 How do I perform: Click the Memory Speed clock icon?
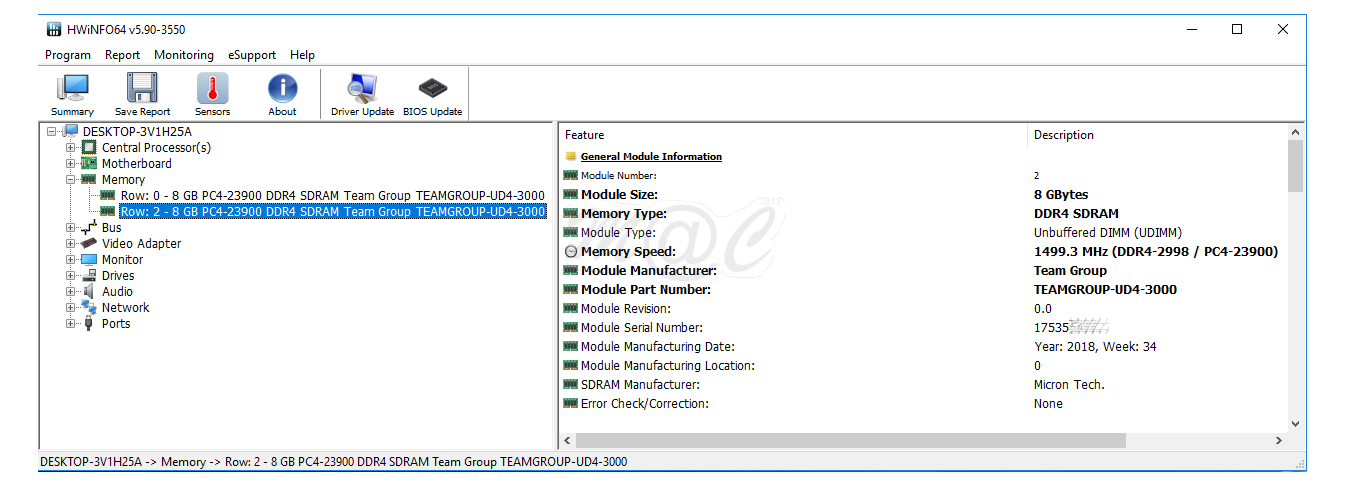pyautogui.click(x=571, y=252)
